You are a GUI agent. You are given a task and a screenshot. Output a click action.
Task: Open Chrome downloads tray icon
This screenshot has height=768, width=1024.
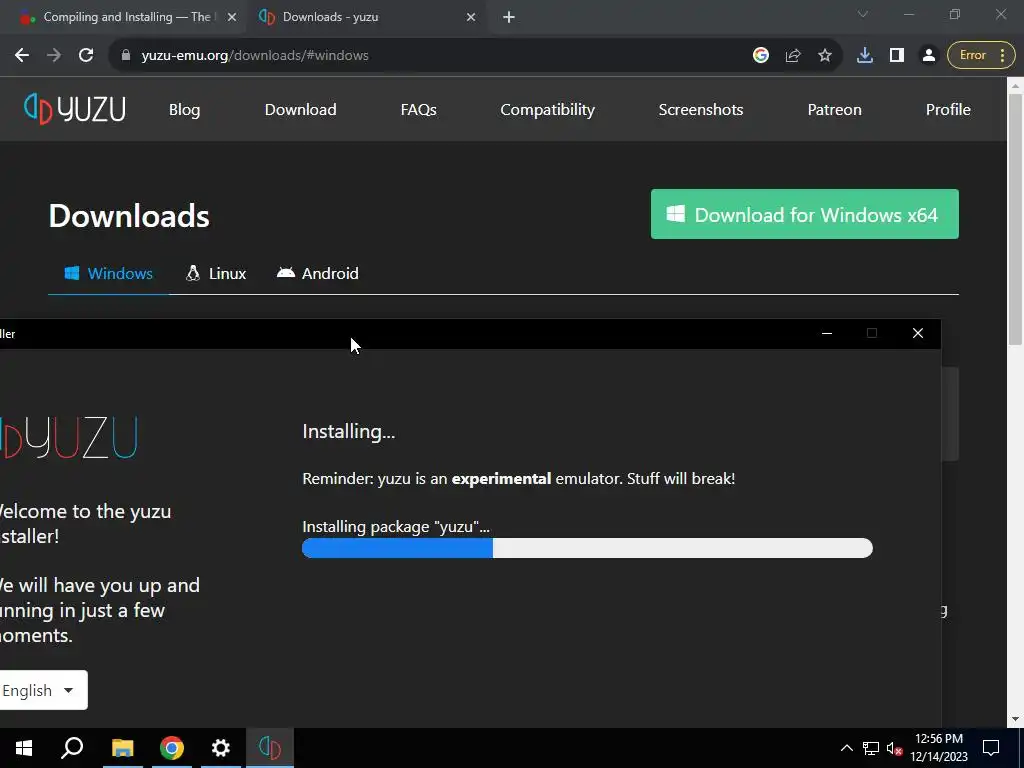click(865, 56)
